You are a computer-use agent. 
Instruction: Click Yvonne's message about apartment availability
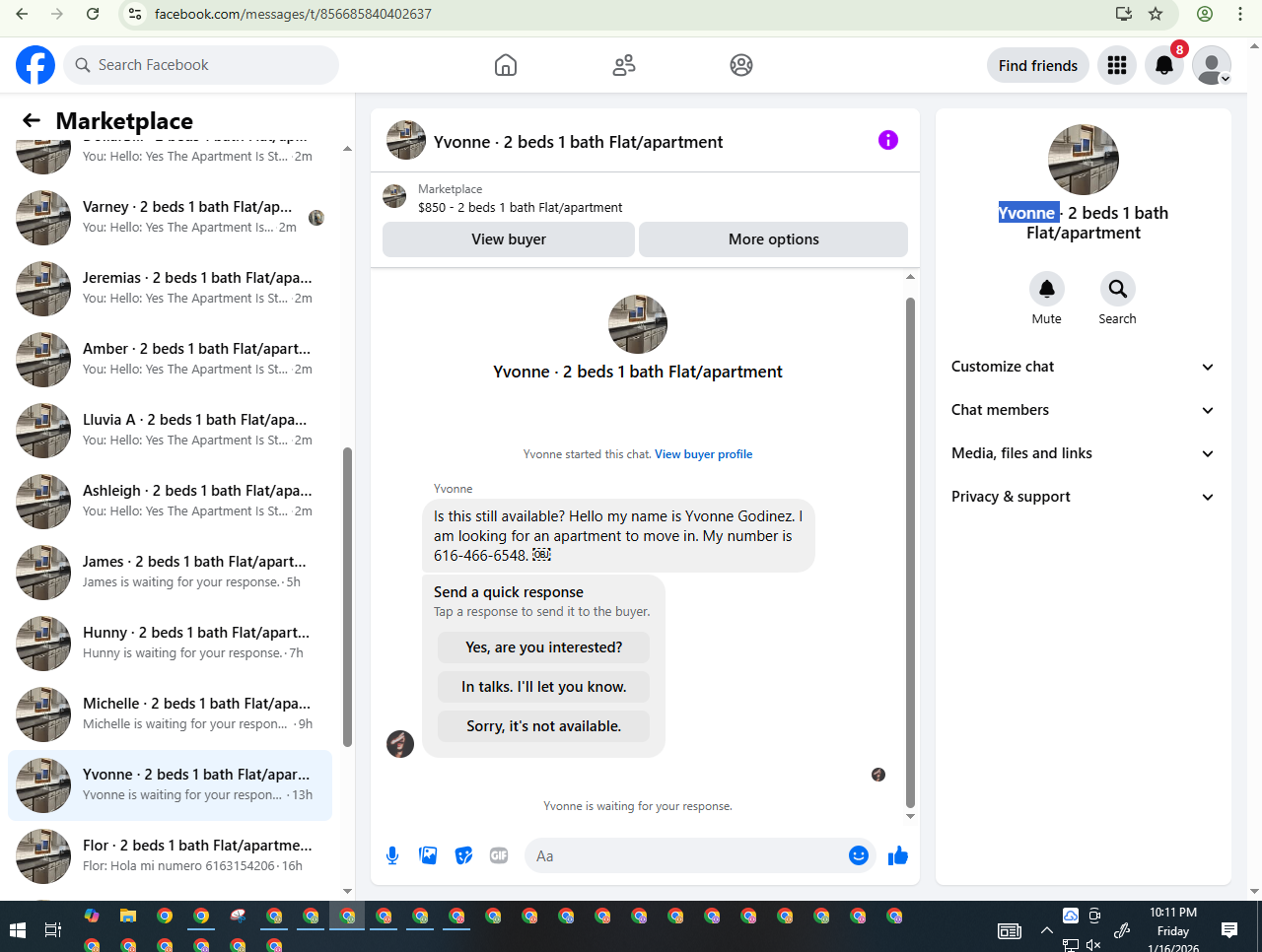pos(618,535)
